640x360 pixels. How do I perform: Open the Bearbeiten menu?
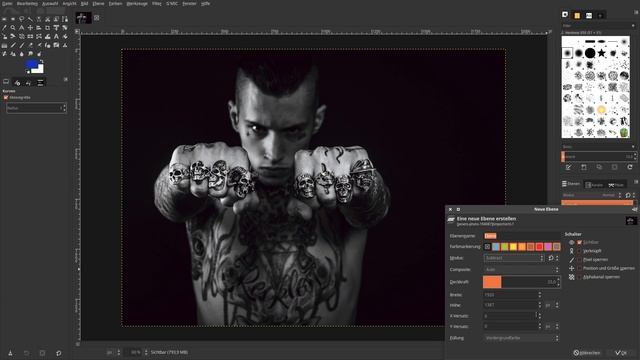pyautogui.click(x=27, y=4)
